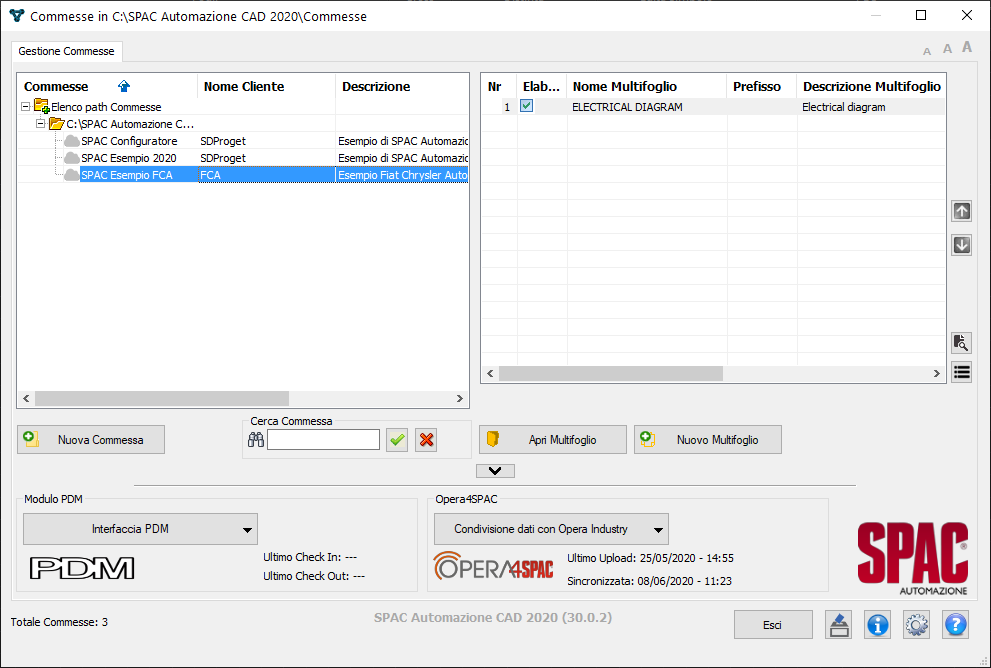Select the Gestione Commesse tab

click(x=66, y=51)
